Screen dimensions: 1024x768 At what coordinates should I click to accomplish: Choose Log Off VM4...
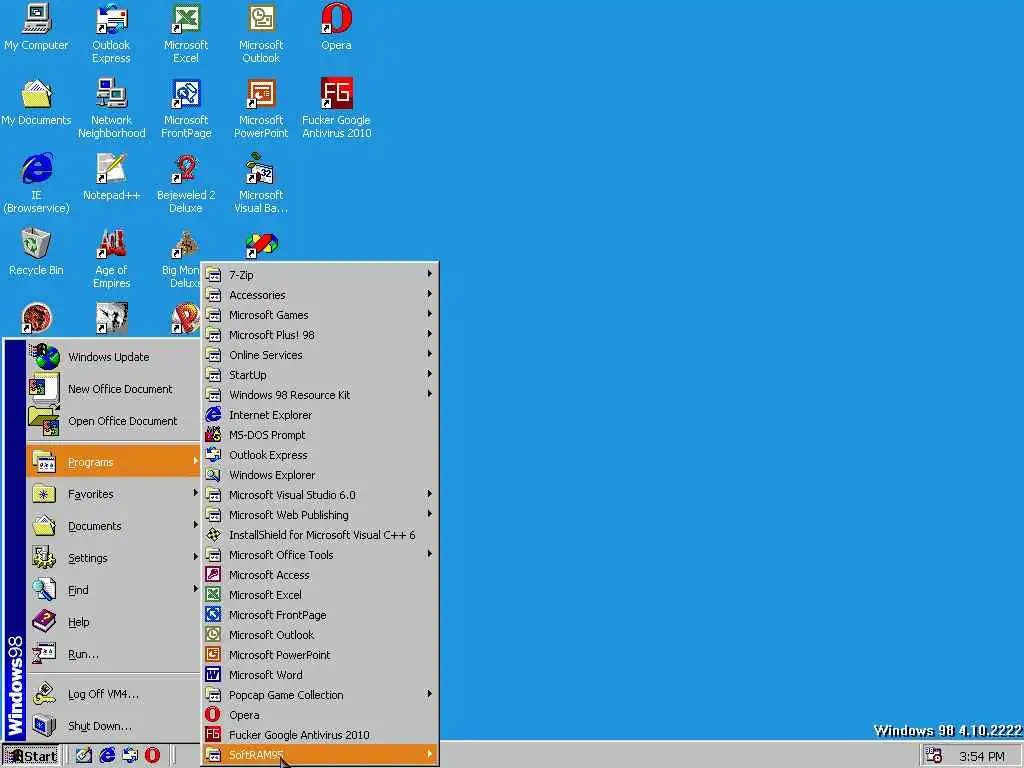[113, 694]
